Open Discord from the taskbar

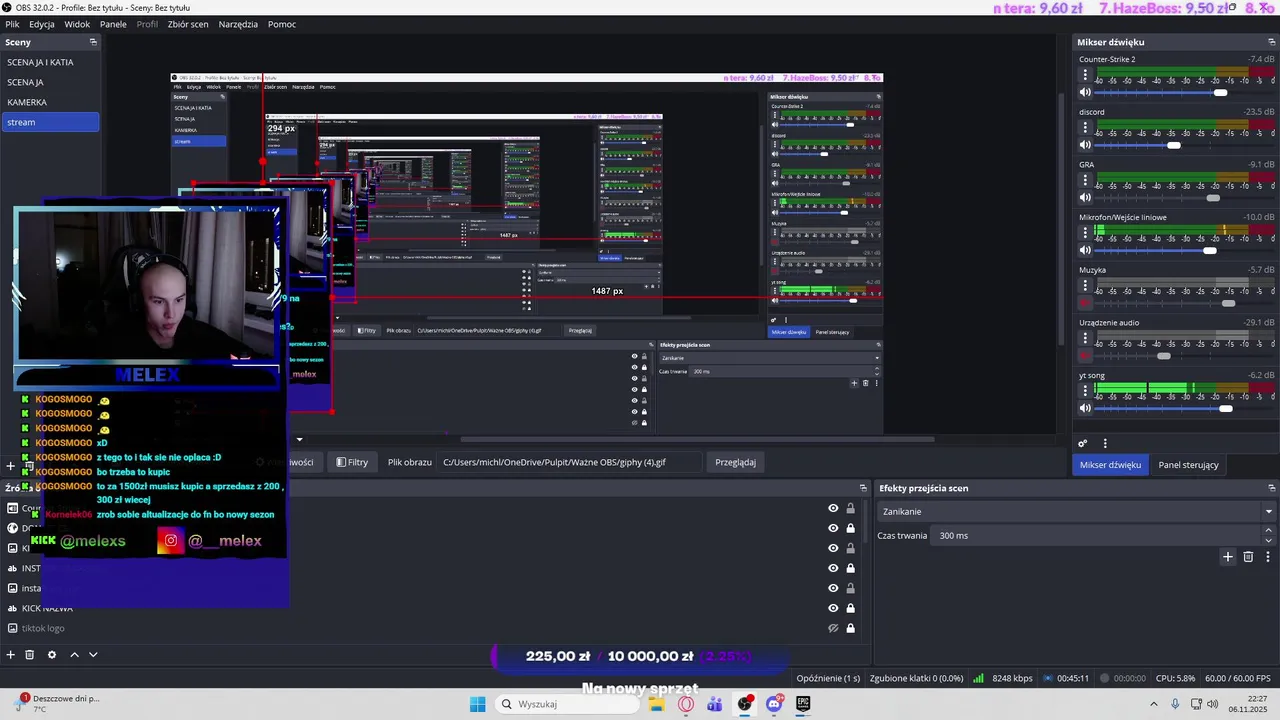pos(774,704)
